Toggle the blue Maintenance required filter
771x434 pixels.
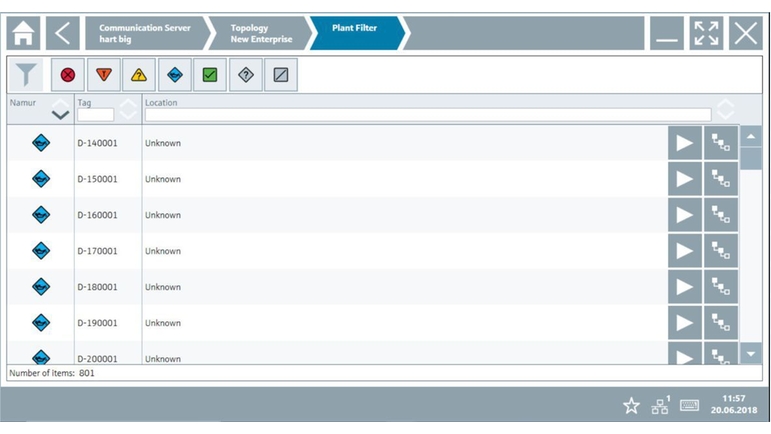tap(175, 75)
